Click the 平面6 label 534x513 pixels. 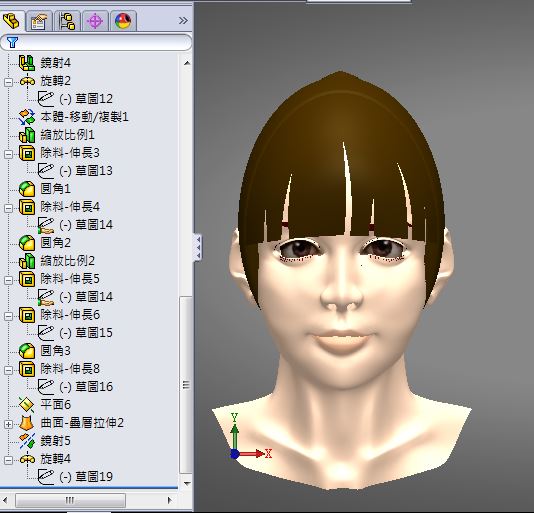click(x=56, y=405)
